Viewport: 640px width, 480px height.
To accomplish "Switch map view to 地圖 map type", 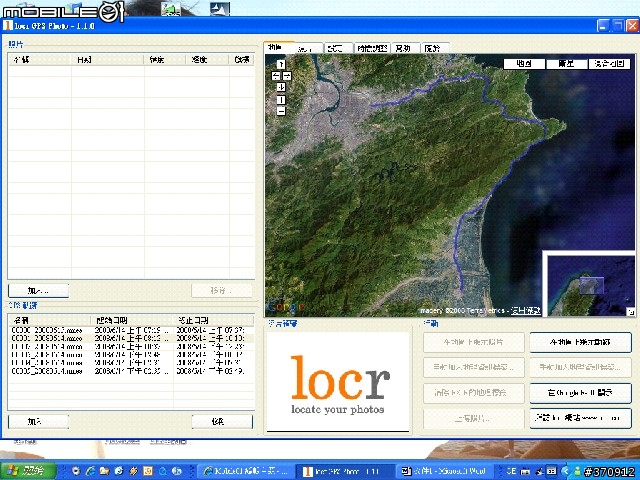I will point(524,64).
